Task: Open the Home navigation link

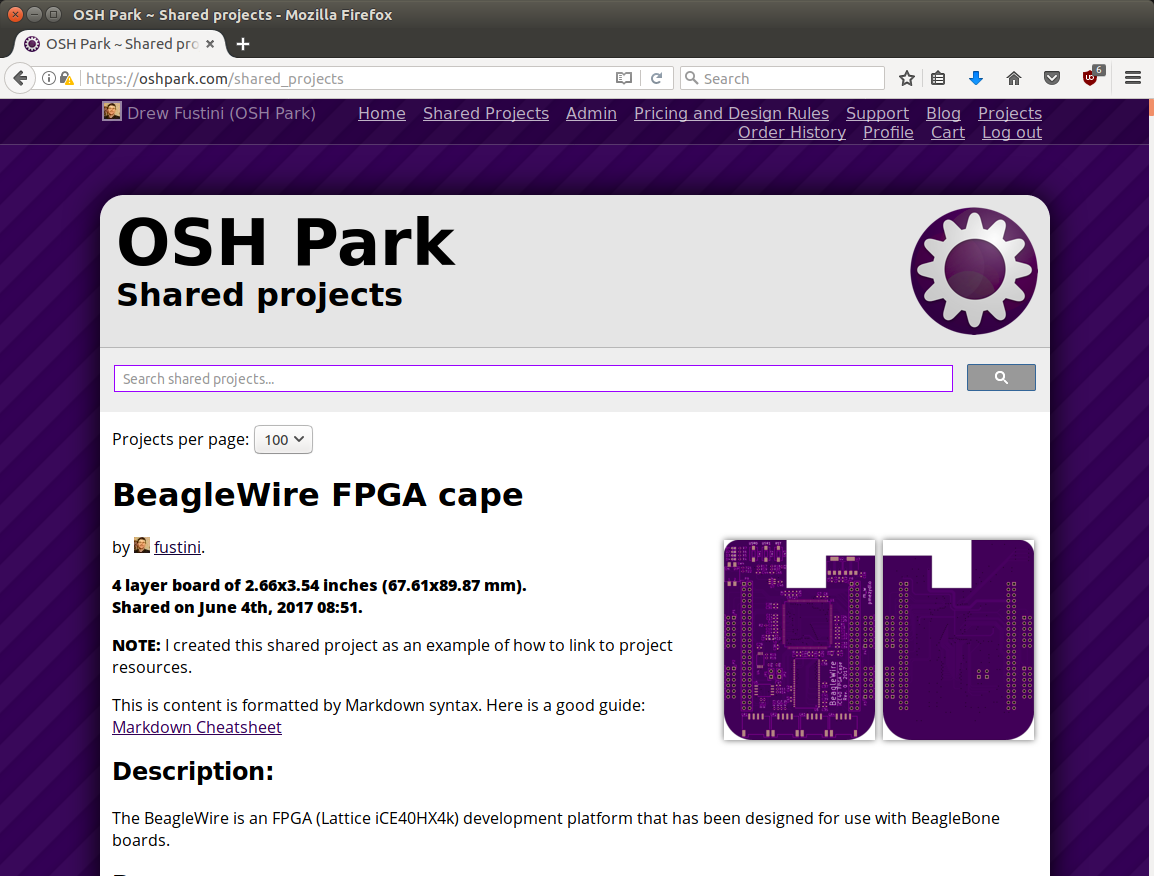Action: 382,113
